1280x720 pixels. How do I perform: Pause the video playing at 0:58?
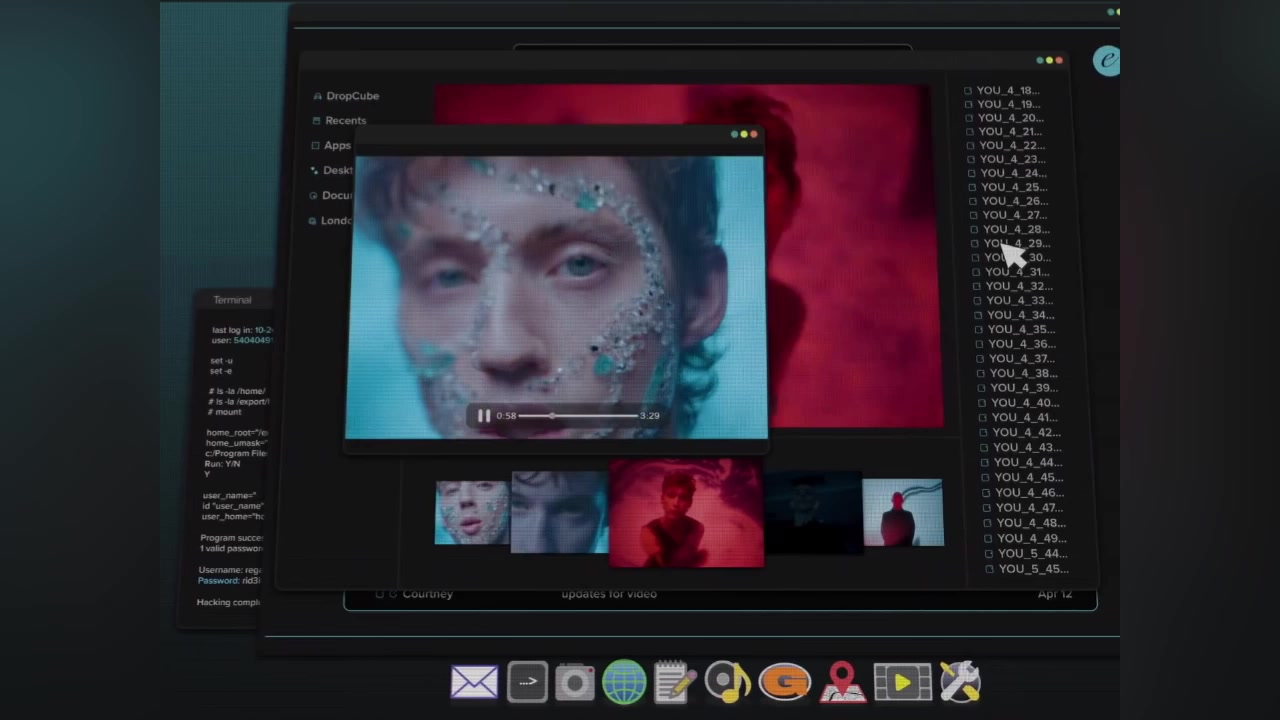484,416
